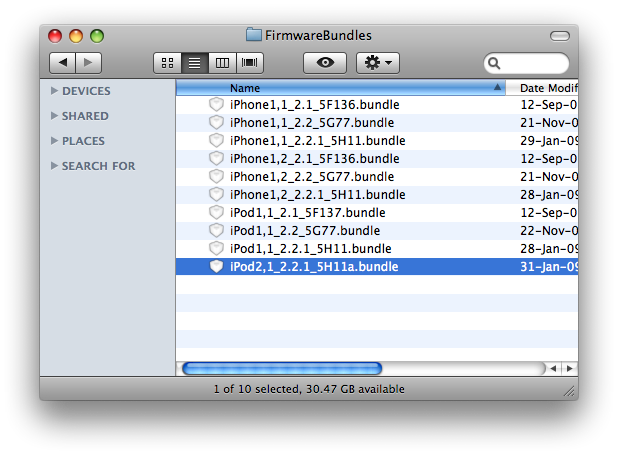Click the FirmwareBundles folder icon in the title bar

click(x=253, y=35)
